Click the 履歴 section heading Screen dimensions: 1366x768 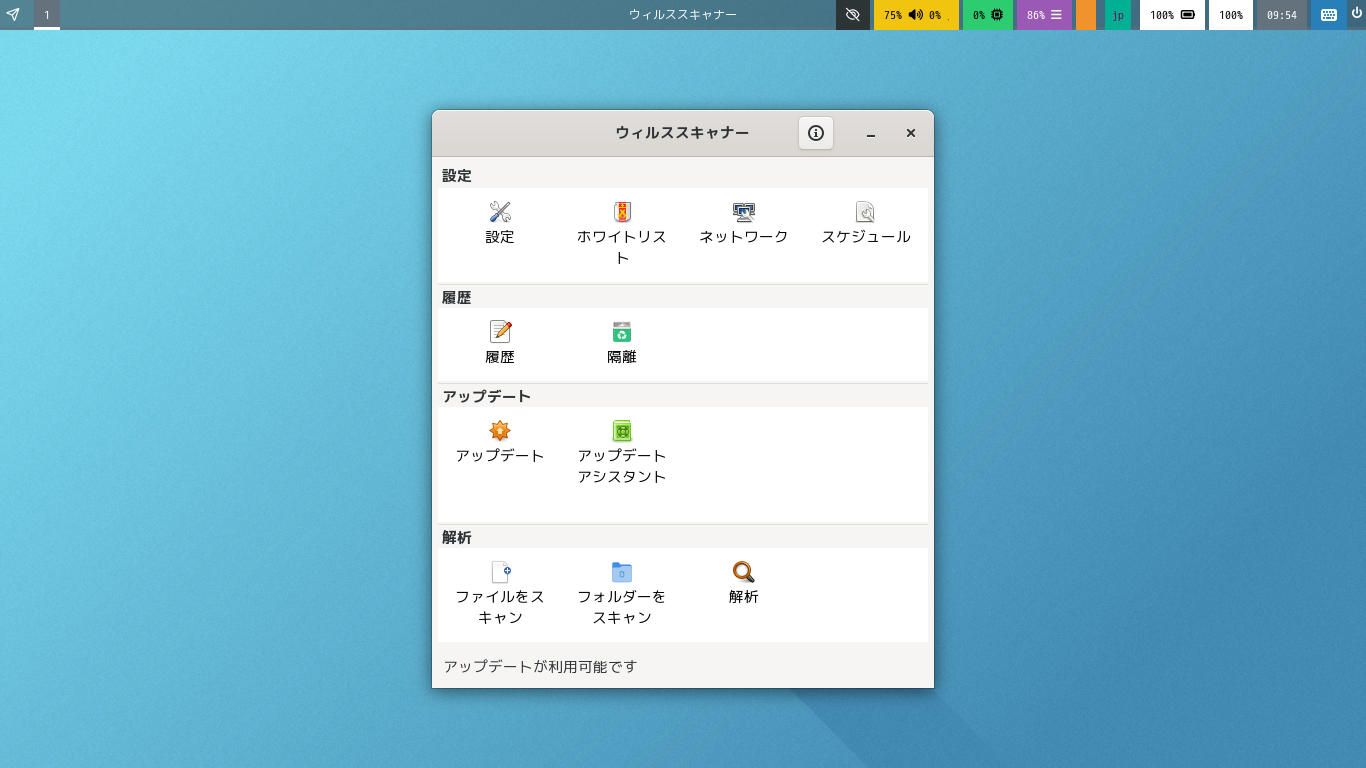(x=457, y=297)
